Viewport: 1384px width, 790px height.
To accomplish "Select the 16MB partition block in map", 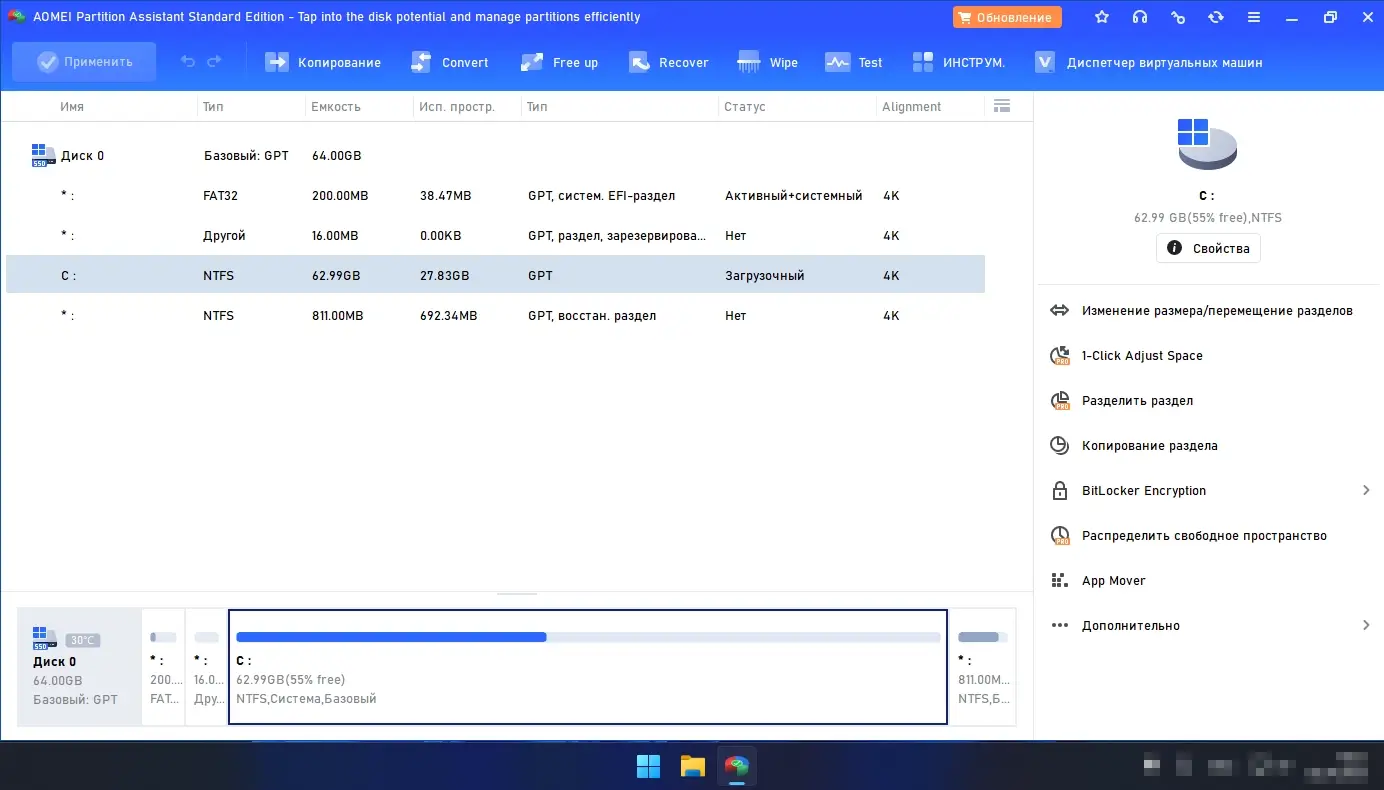I will coord(207,666).
